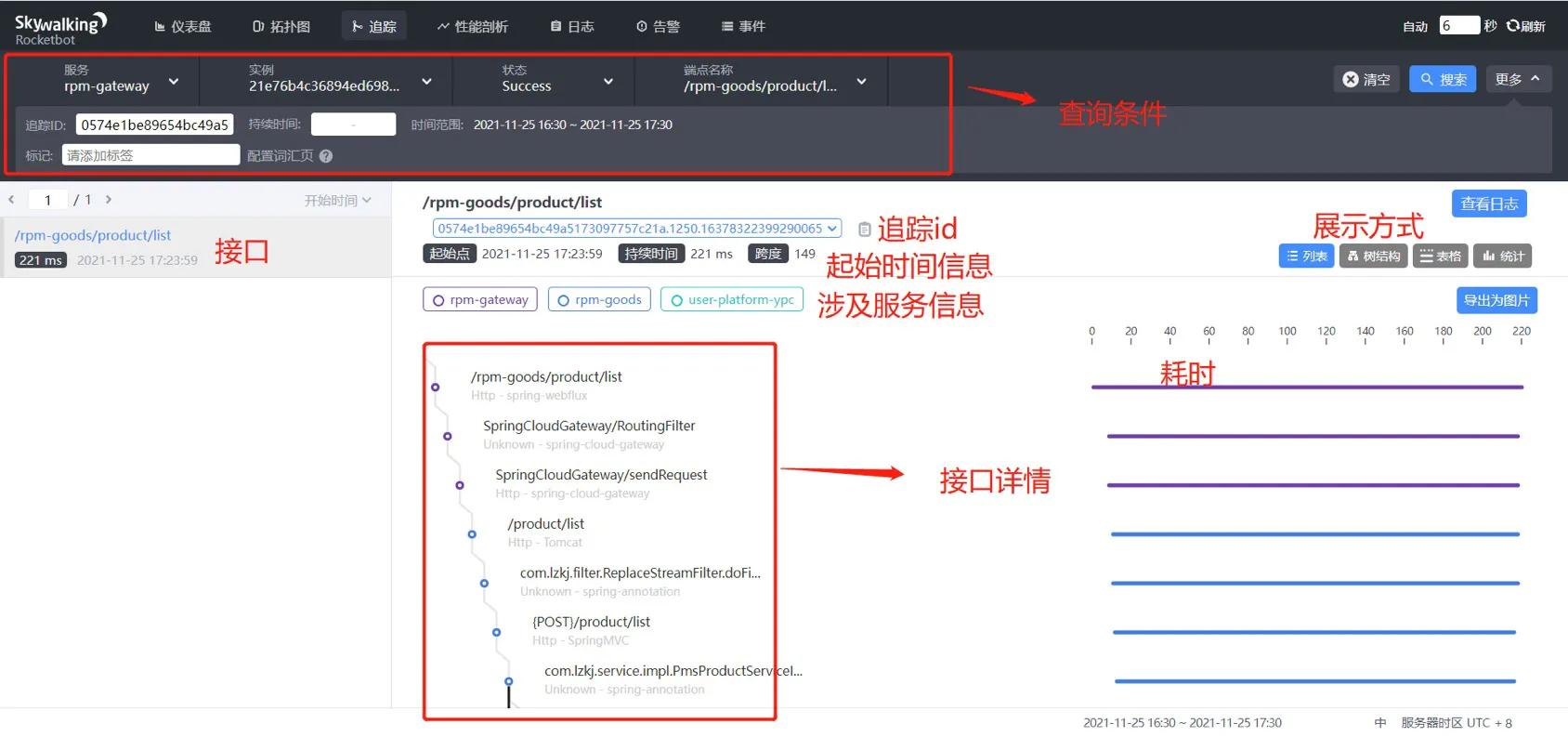Viewport: 1568px width, 737px height.
Task: Click the 导出为图片 export button
Action: [1496, 300]
